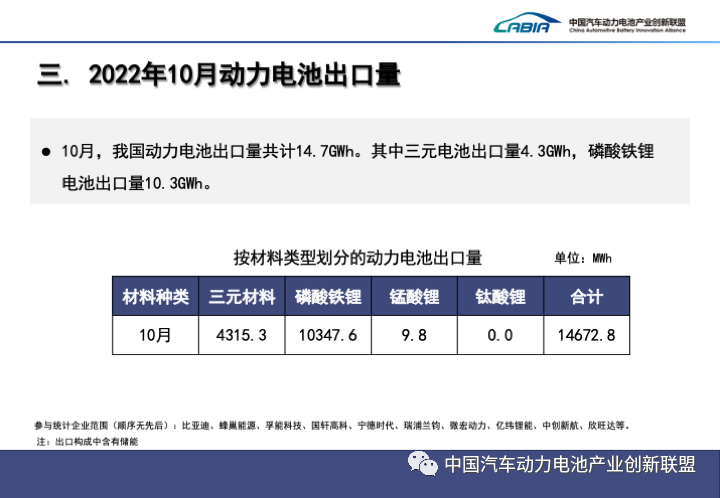Click the 钛酸锂 column header
720x498 pixels.
click(499, 297)
